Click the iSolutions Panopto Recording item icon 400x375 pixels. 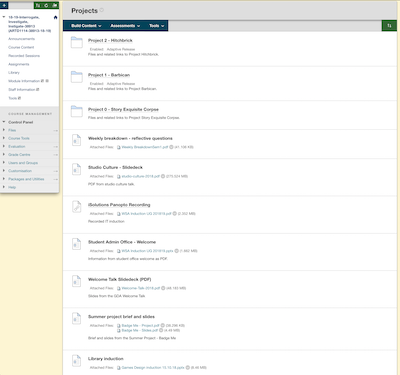(76, 207)
